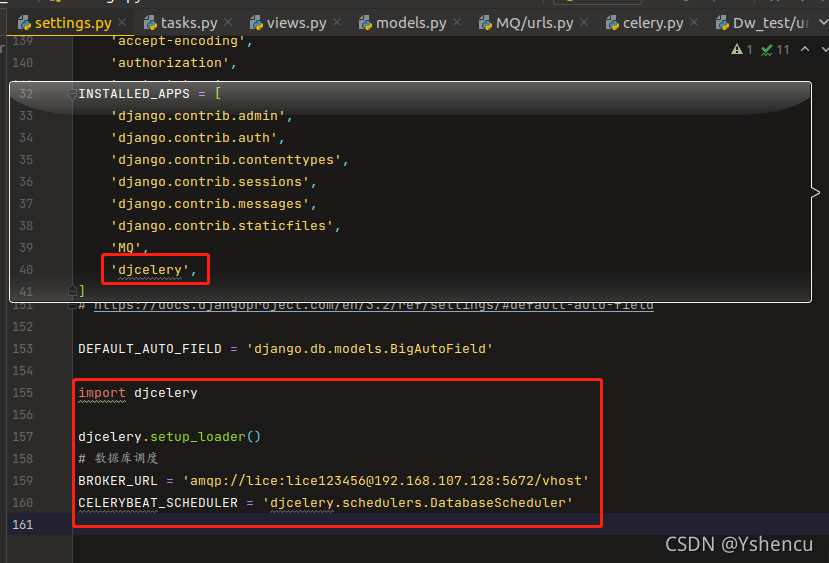
Task: Click the fold marker beside line 151 comment
Action: (x=72, y=307)
